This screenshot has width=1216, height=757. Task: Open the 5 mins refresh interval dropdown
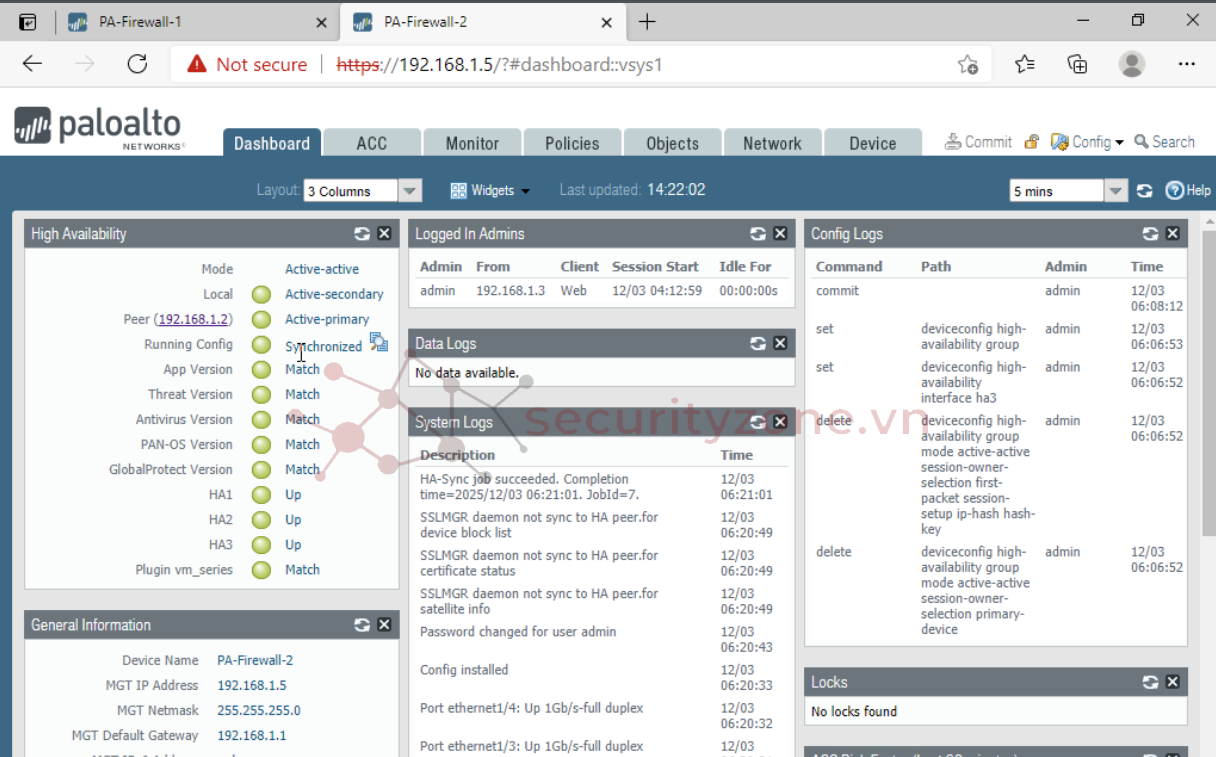pyautogui.click(x=1116, y=191)
